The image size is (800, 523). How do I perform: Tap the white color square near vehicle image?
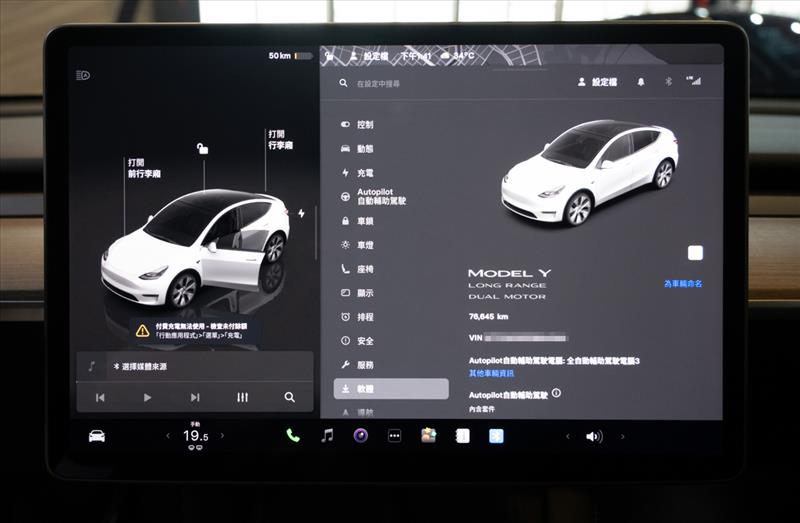(x=695, y=253)
